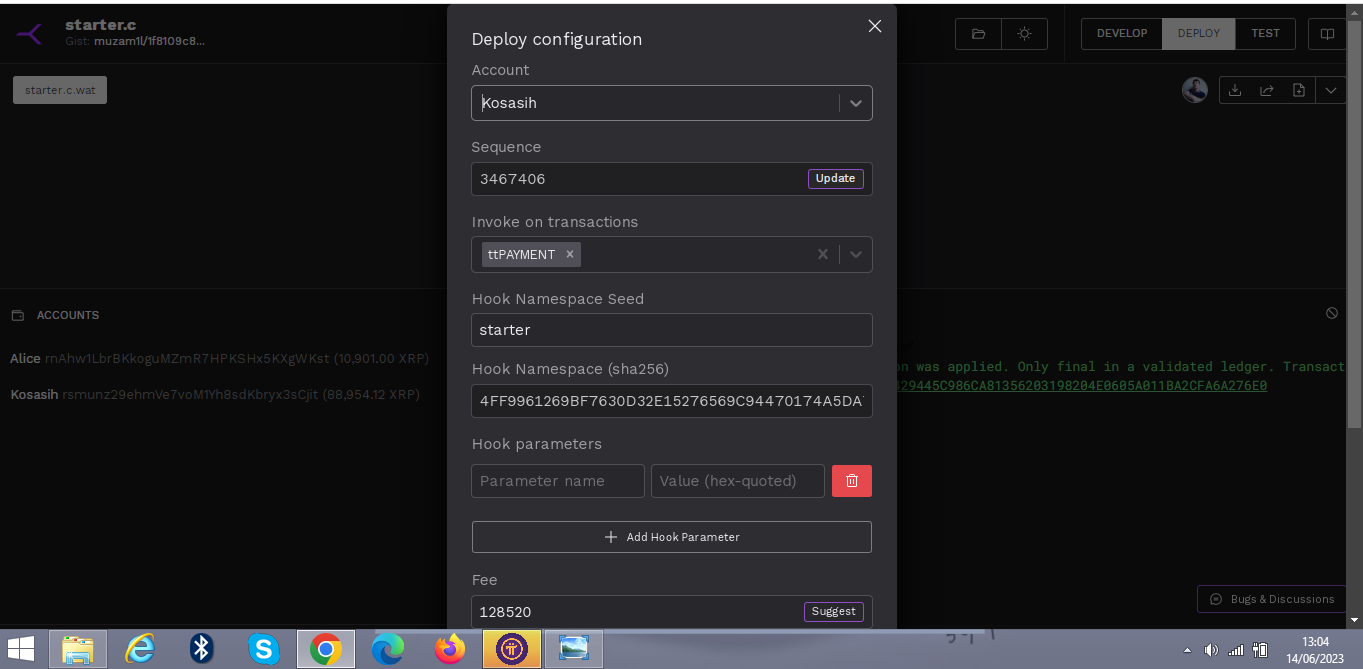Viewport: 1363px width, 669px height.
Task: Click the starter.c project title
Action: tap(100, 24)
